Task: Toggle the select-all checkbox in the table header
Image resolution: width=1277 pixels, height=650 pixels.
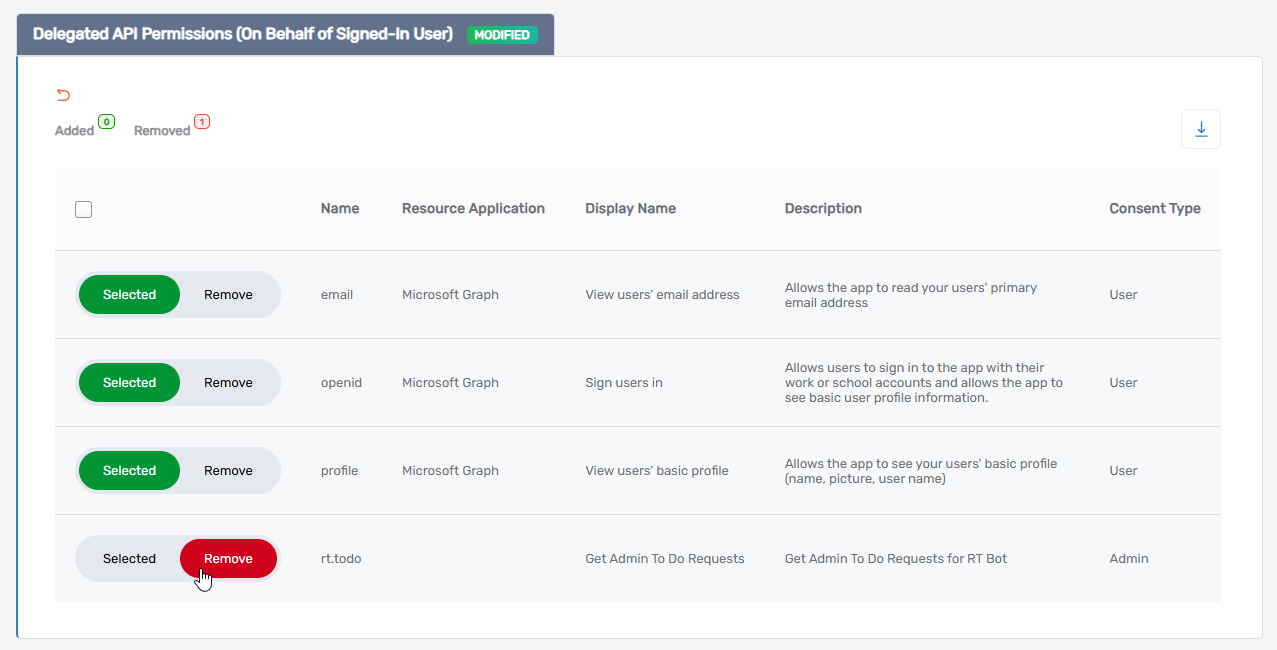Action: pos(83,209)
